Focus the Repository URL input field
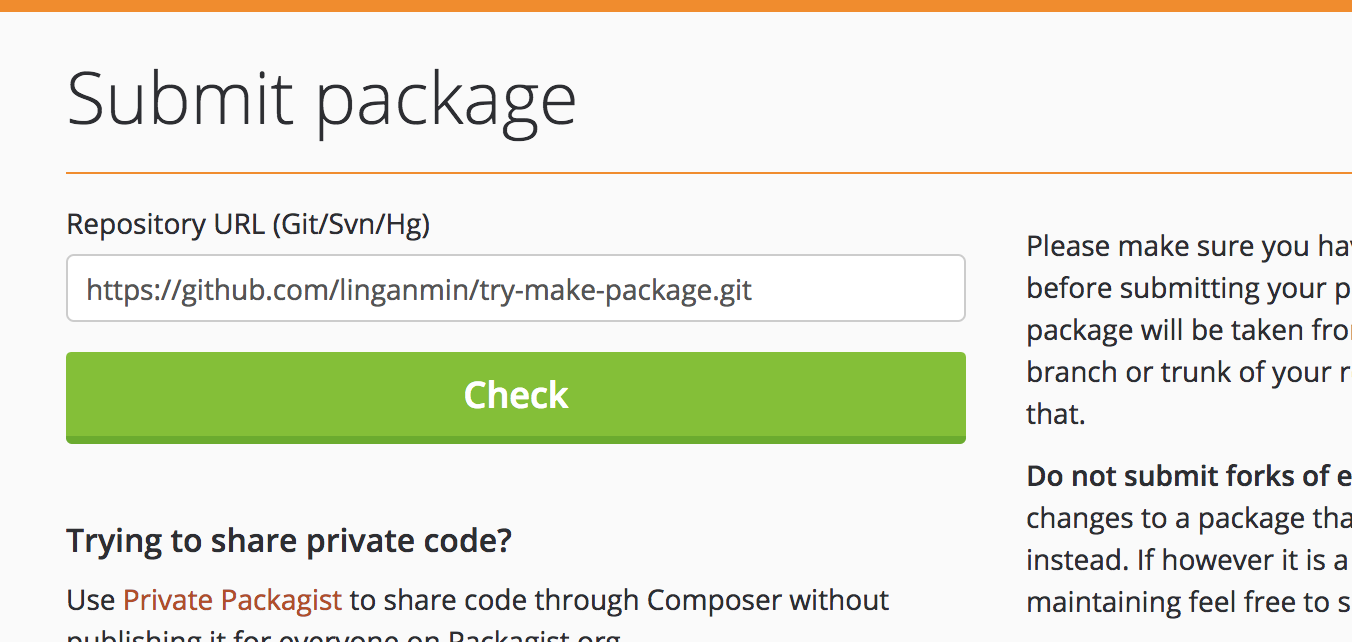 pyautogui.click(x=516, y=288)
